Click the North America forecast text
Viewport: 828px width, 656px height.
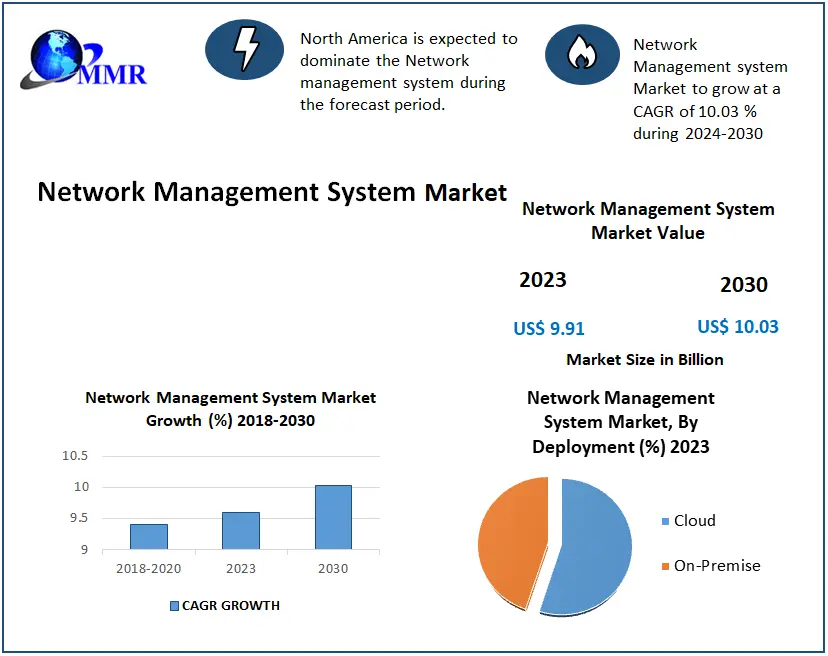click(x=408, y=71)
